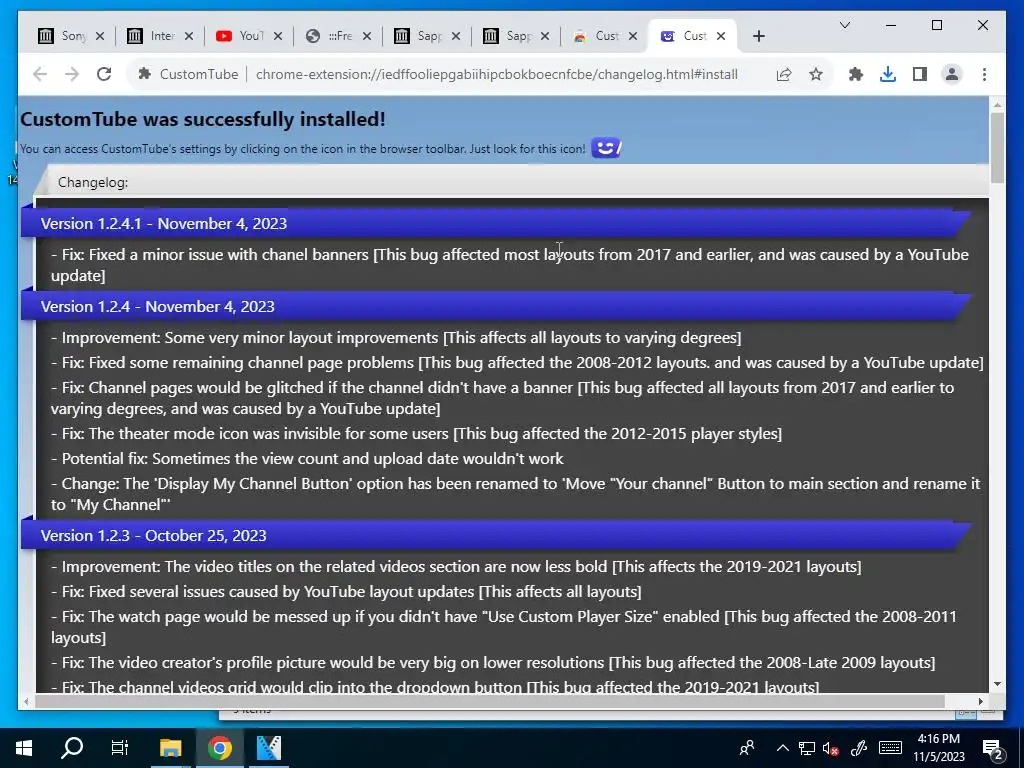
Task: Open the Windows Start menu
Action: (24, 748)
